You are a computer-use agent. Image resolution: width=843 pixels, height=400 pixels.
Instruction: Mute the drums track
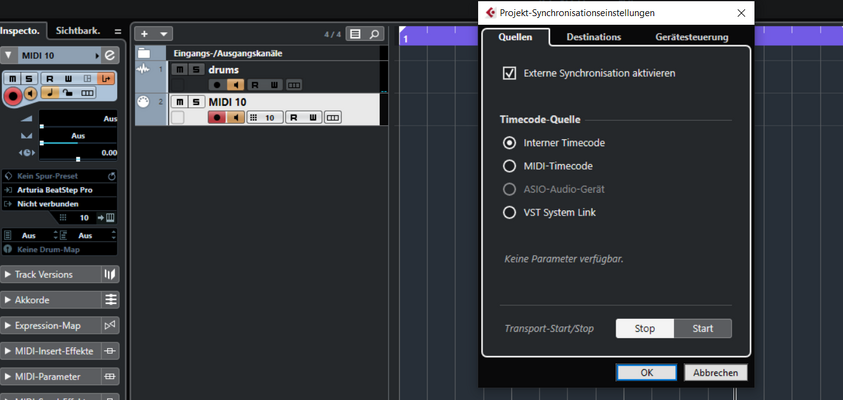click(x=180, y=69)
